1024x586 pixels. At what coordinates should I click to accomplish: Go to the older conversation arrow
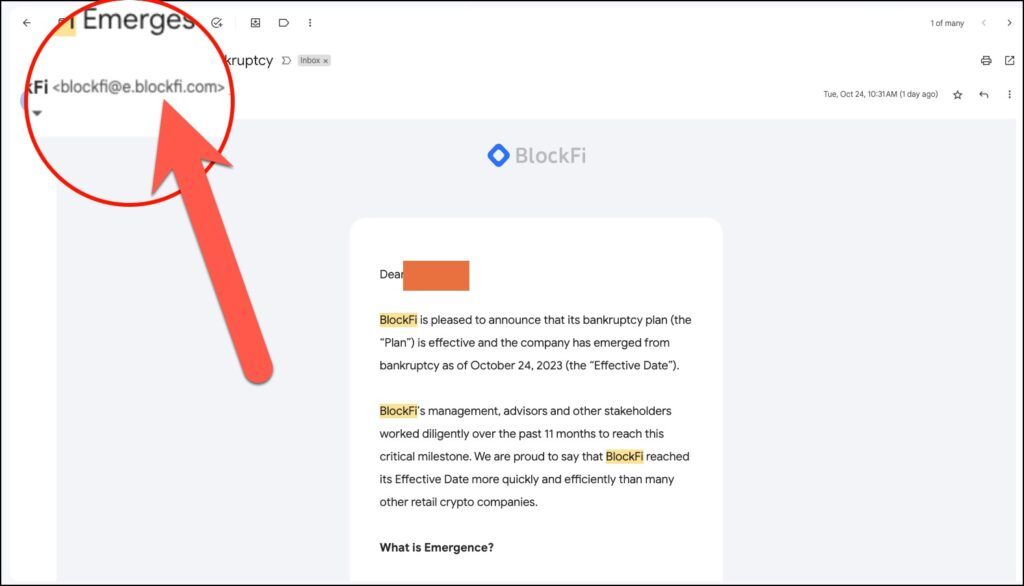coord(1010,23)
